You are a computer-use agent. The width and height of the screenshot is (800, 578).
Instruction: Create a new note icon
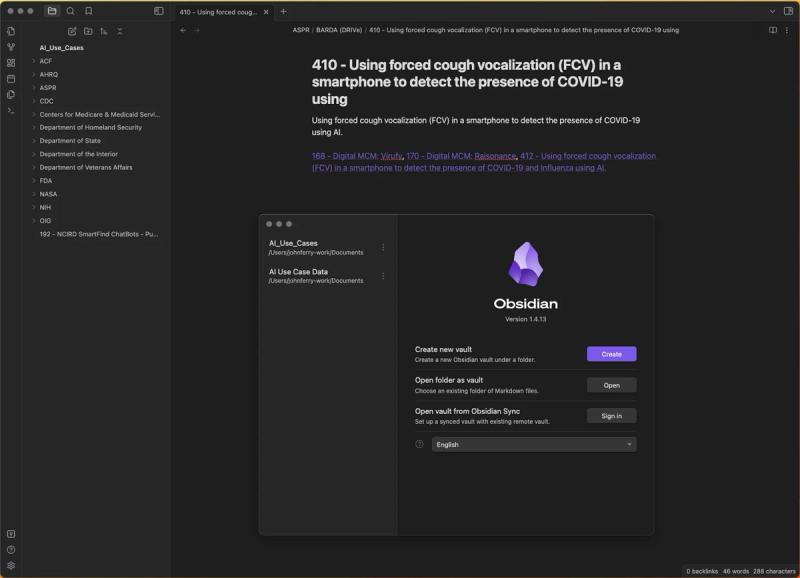72,31
